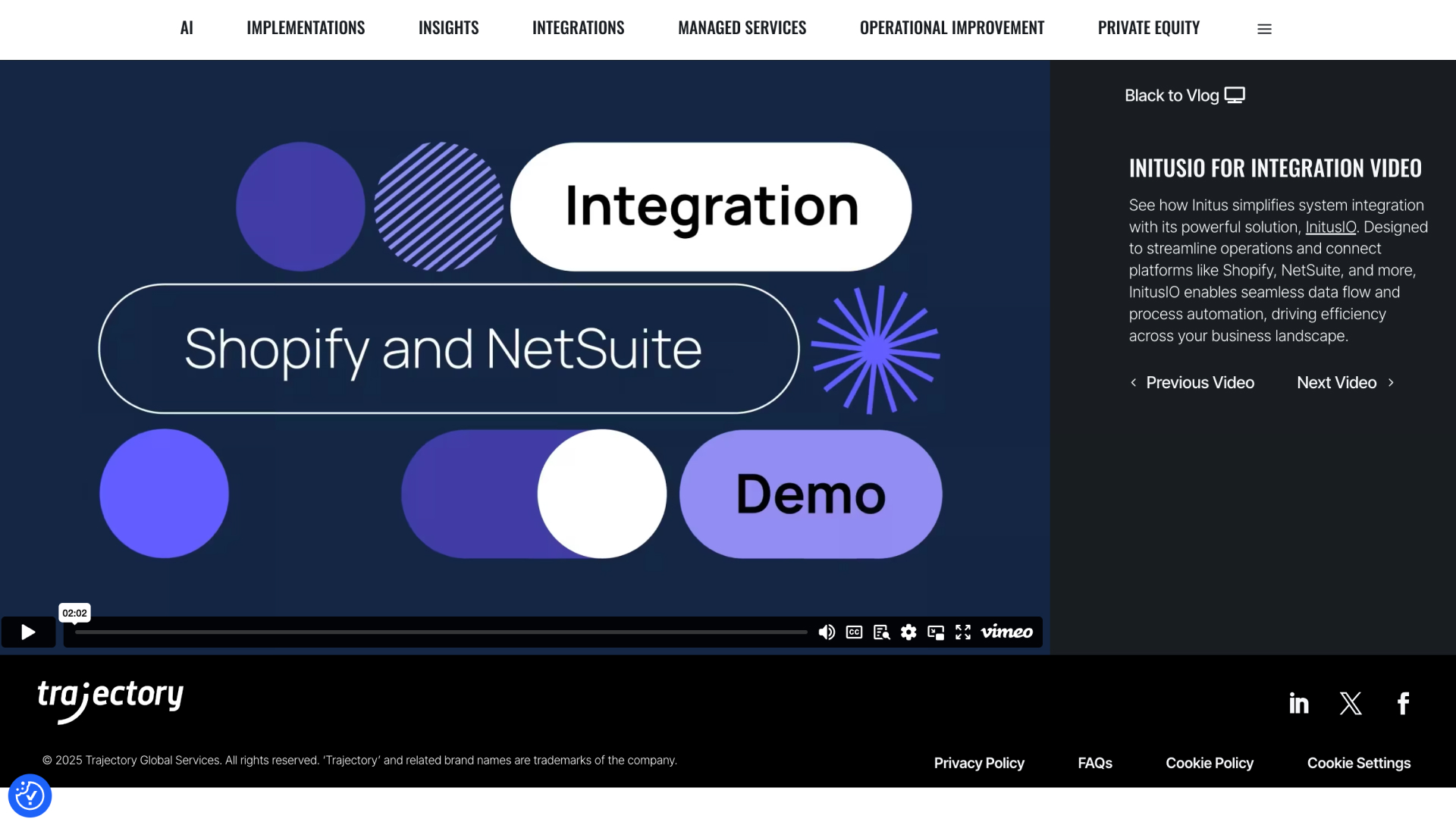Click the Vimeo logo

click(1006, 632)
